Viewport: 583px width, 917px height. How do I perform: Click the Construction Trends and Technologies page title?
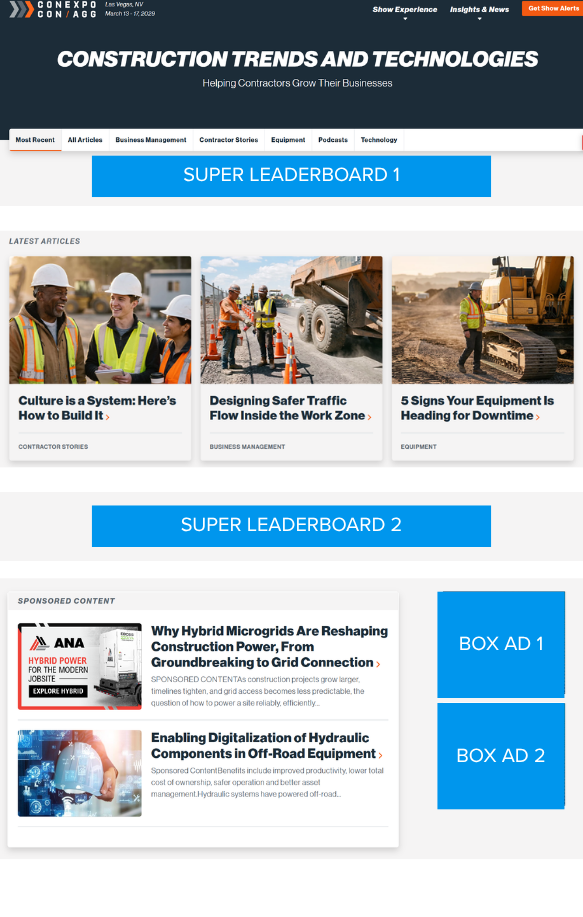click(297, 59)
